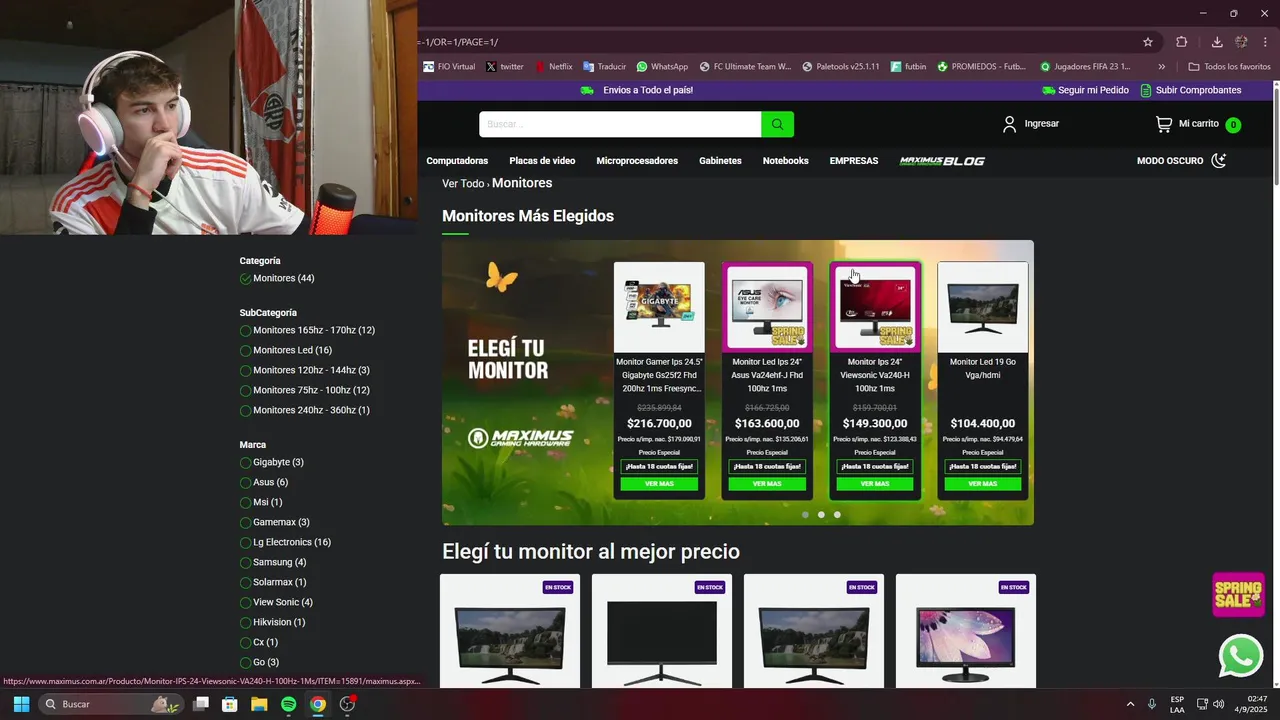Image resolution: width=1280 pixels, height=720 pixels.
Task: Click in the Buscar search field
Action: pyautogui.click(x=620, y=124)
